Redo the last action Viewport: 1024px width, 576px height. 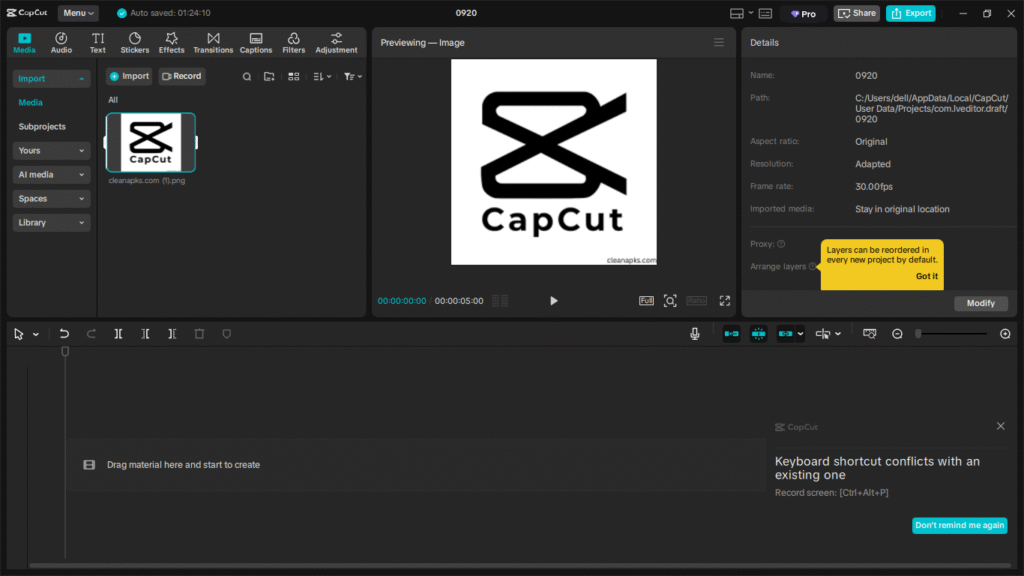[x=91, y=334]
